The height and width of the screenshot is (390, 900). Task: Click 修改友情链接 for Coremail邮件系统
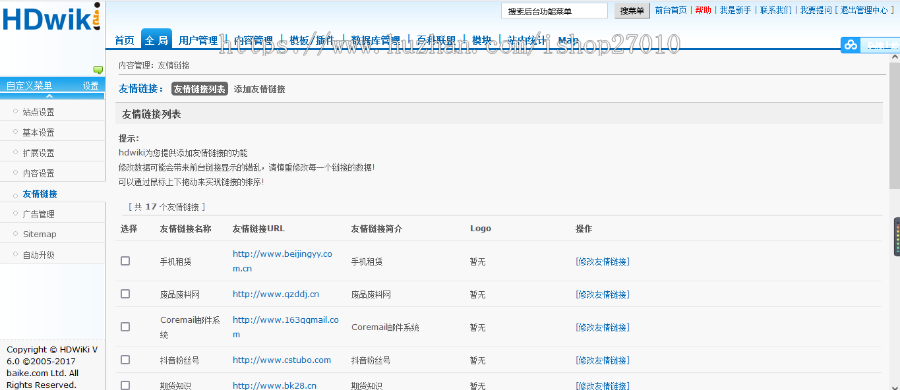(602, 327)
